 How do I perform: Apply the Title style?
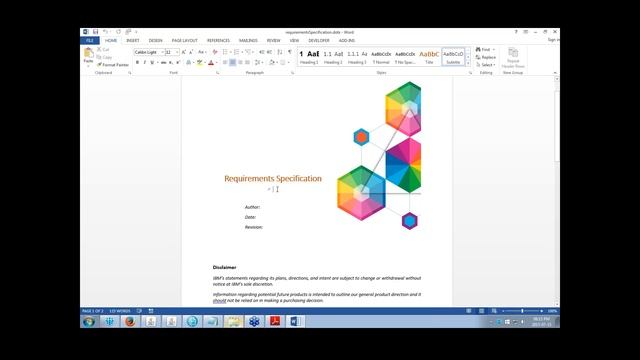(429, 57)
